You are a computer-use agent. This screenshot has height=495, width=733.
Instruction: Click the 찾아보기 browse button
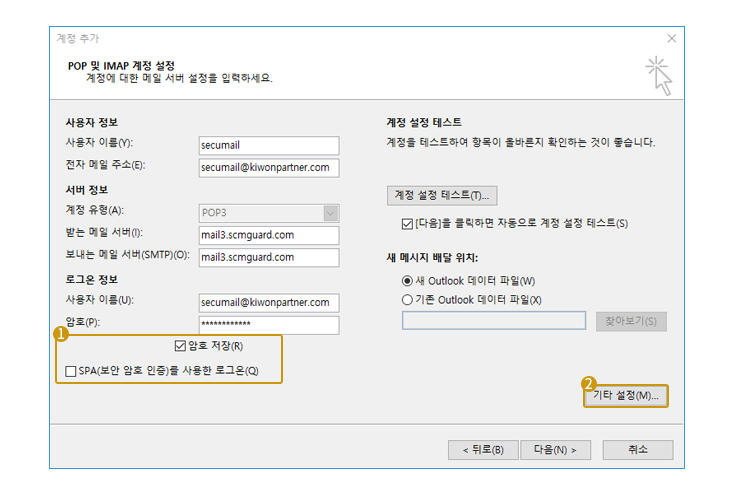[631, 321]
